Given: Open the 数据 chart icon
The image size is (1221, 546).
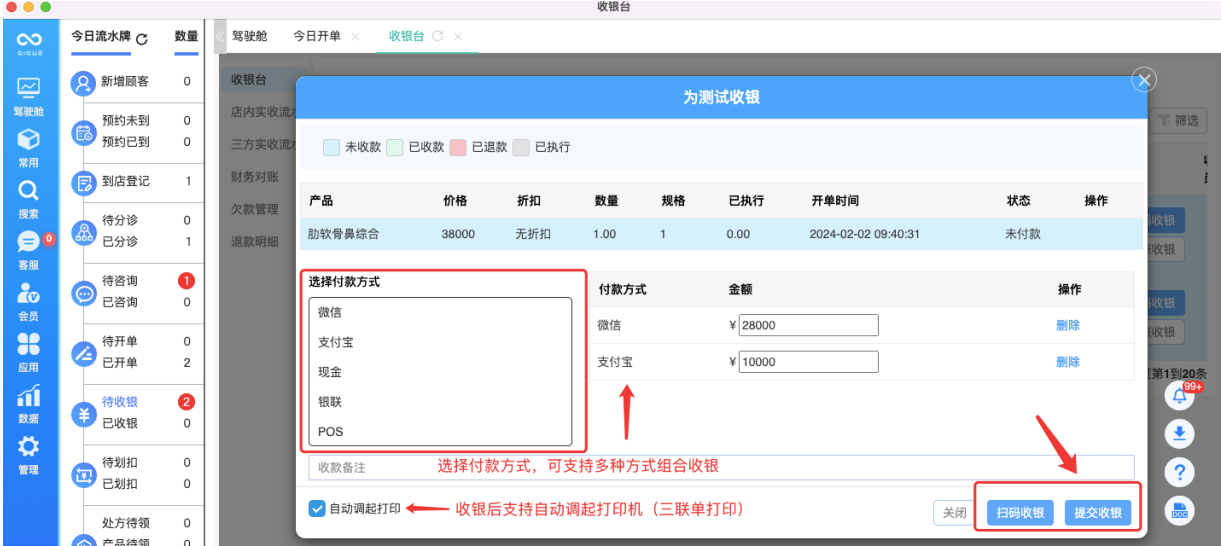Looking at the screenshot, I should (x=28, y=396).
